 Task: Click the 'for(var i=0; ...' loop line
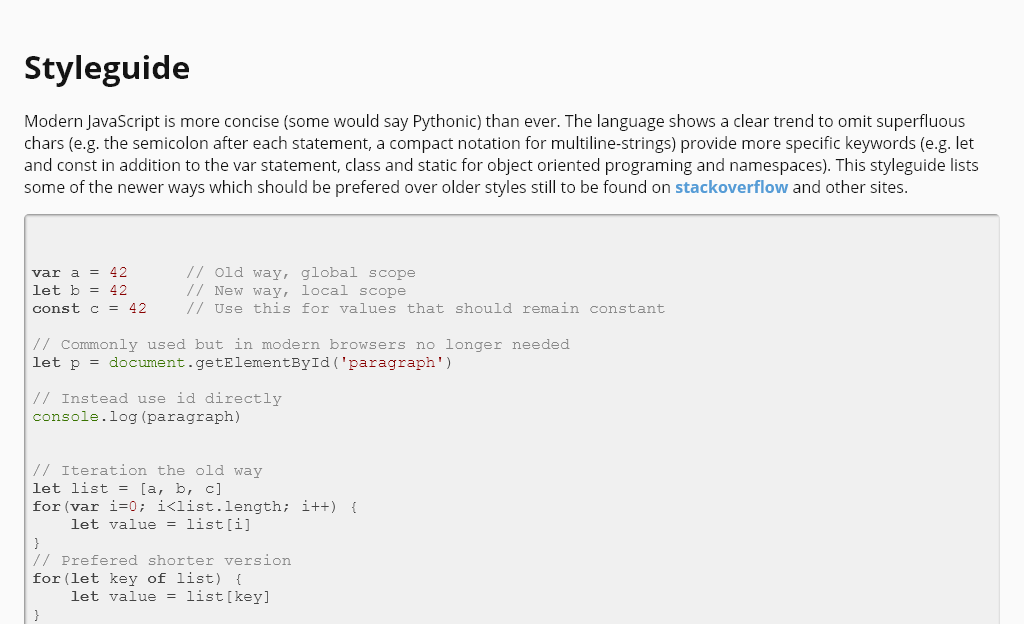click(195, 507)
